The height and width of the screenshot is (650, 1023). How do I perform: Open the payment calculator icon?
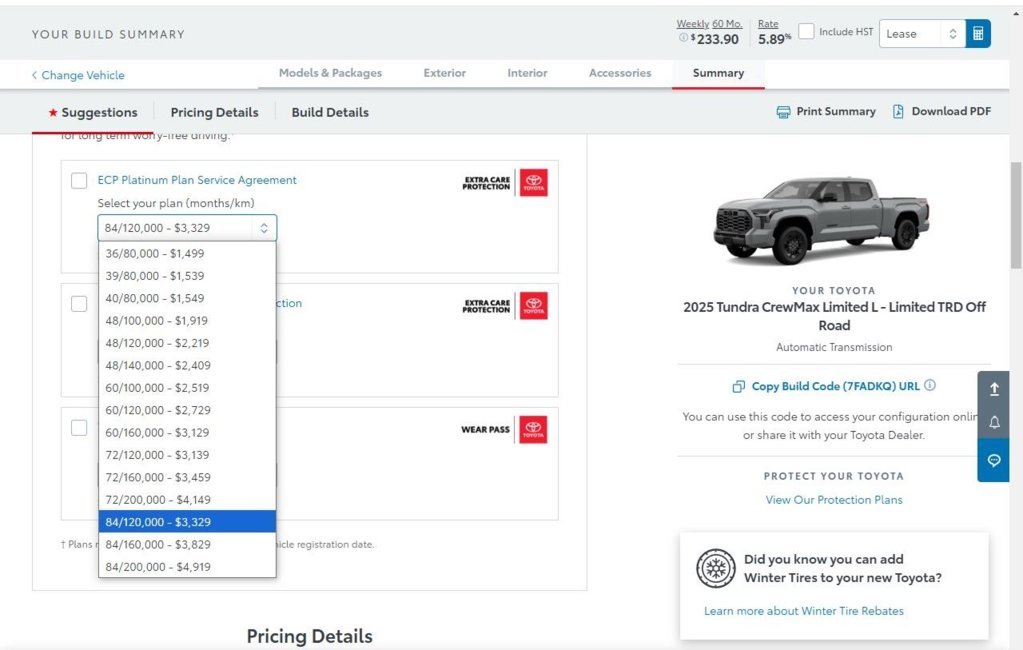978,34
